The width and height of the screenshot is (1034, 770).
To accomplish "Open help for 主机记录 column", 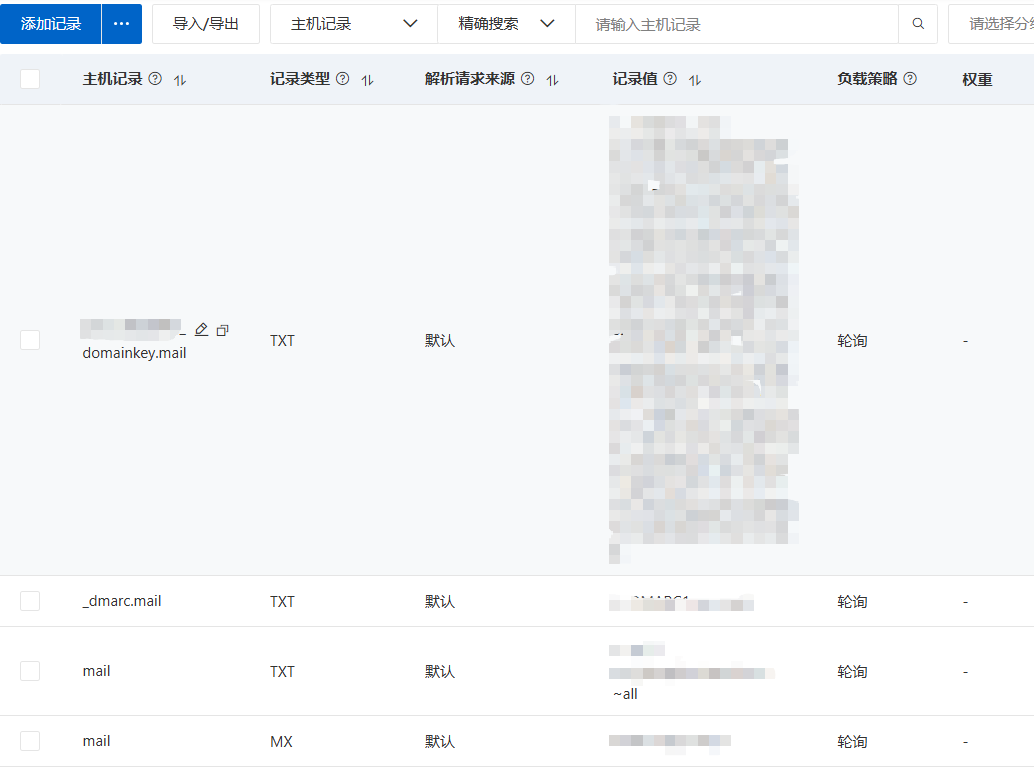I will (155, 79).
